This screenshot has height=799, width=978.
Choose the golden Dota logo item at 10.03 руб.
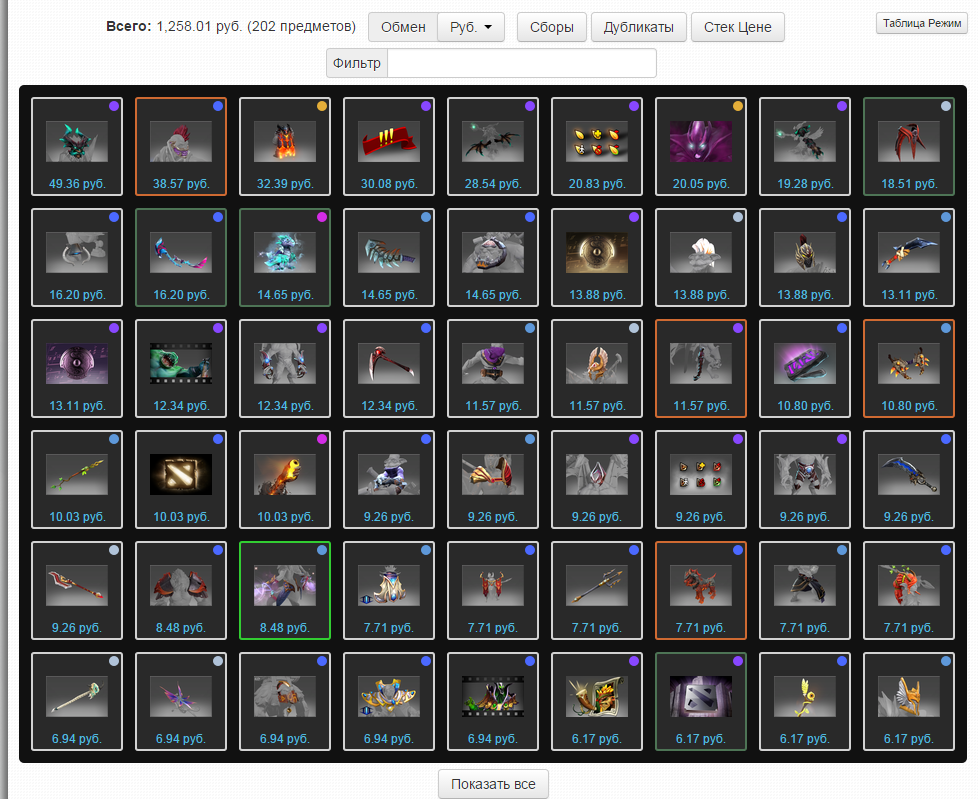pyautogui.click(x=181, y=480)
